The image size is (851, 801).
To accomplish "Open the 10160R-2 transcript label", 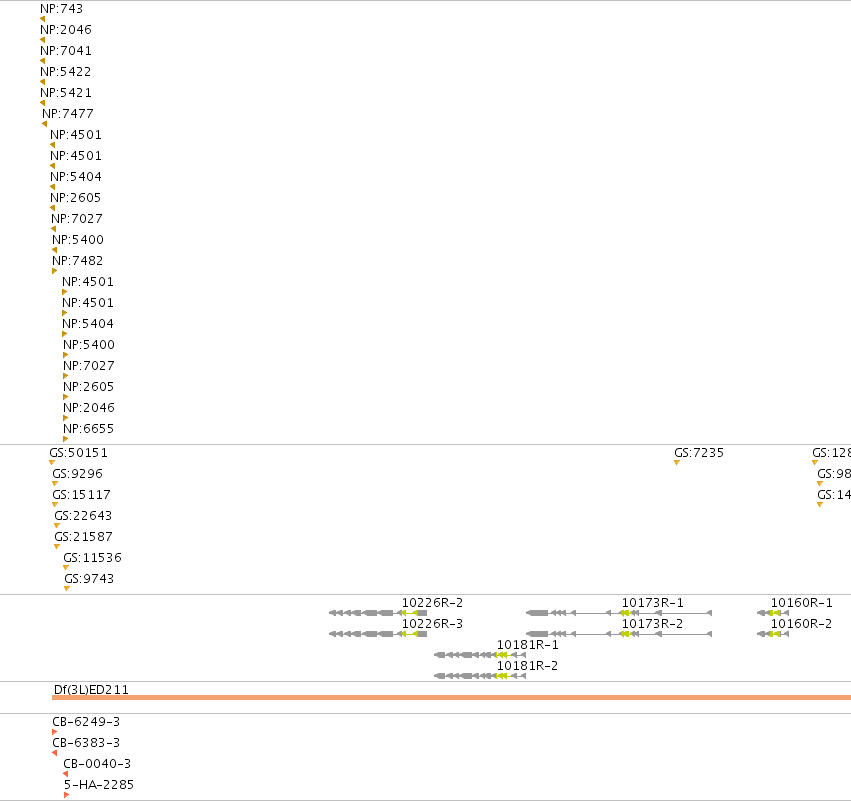I will click(x=801, y=624).
